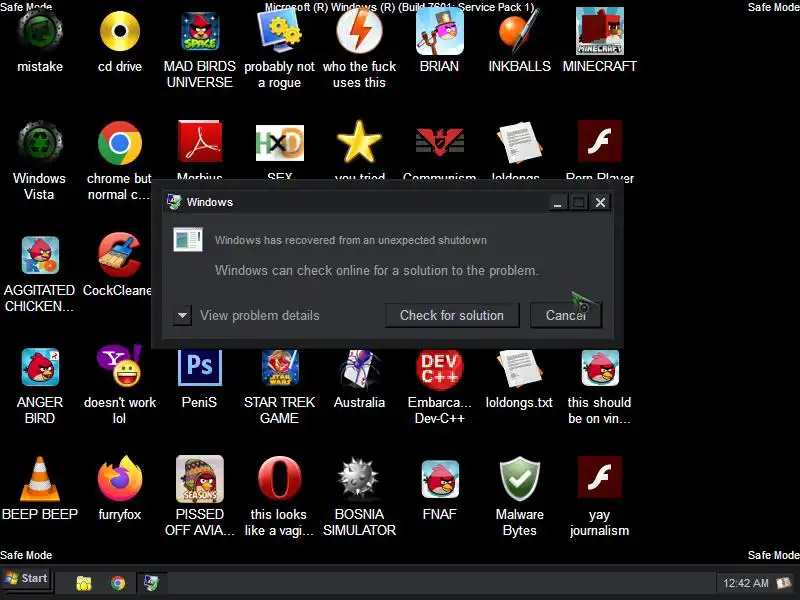Screen dimensions: 800x600
Task: Select the Windows dialog taskbar button
Action: pos(152,583)
